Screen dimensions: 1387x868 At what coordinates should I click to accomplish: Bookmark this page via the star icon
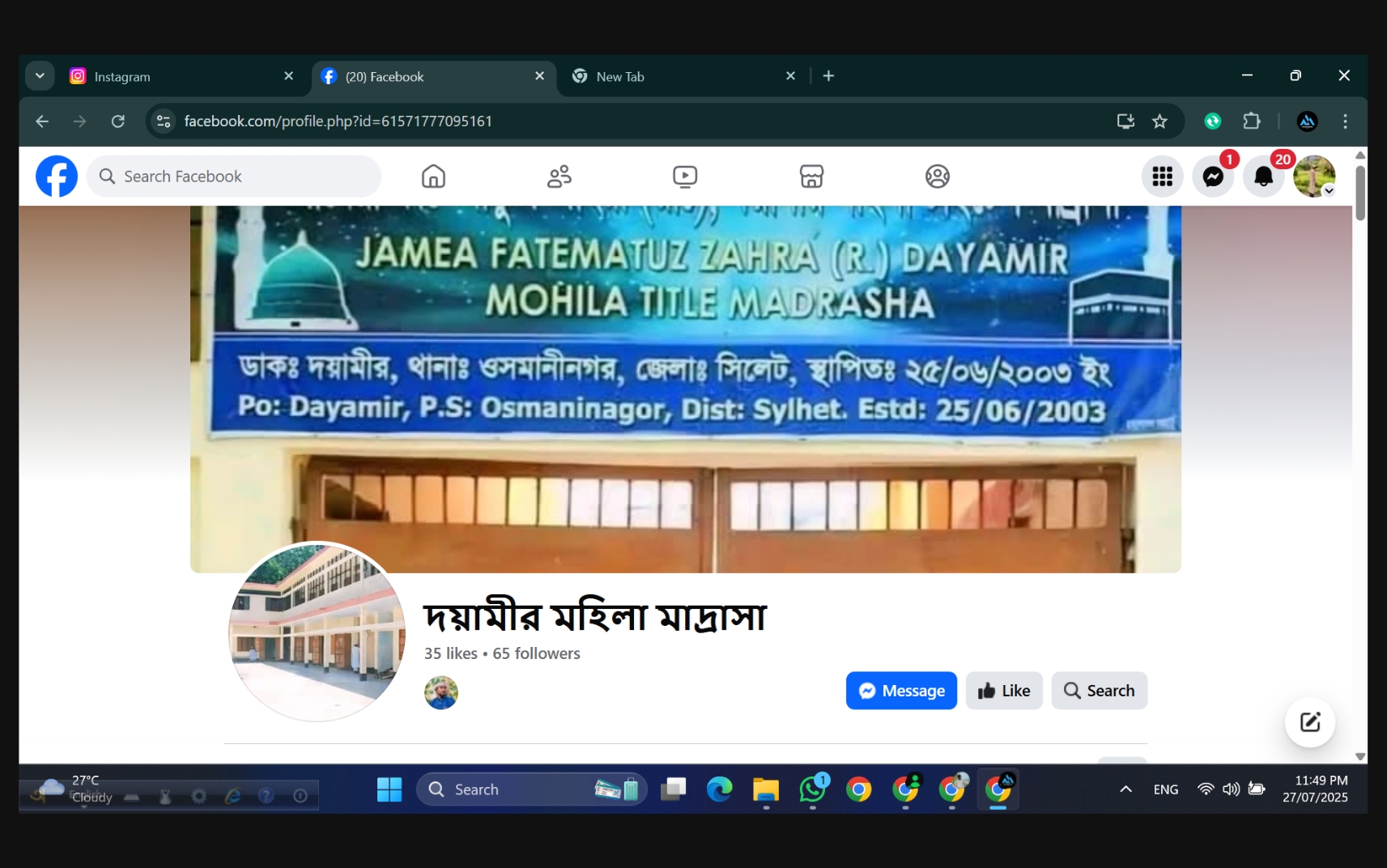1159,121
